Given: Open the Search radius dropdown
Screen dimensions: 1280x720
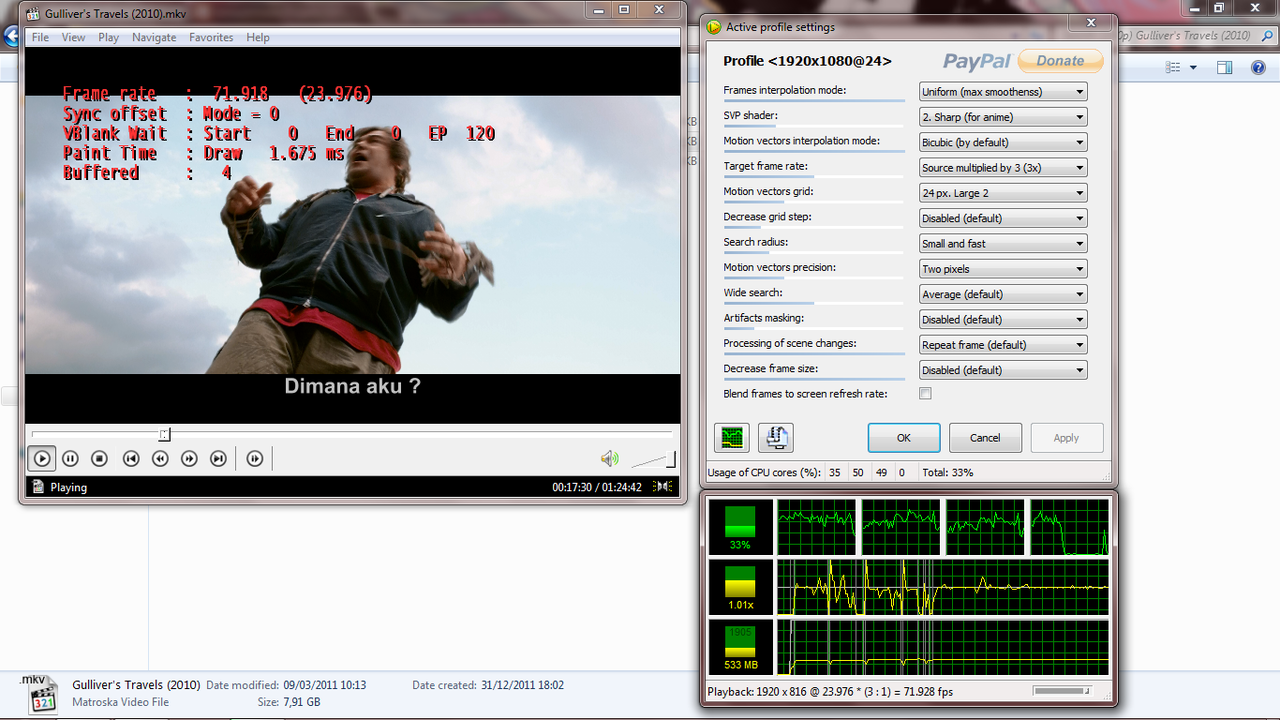Looking at the screenshot, I should tap(1003, 244).
